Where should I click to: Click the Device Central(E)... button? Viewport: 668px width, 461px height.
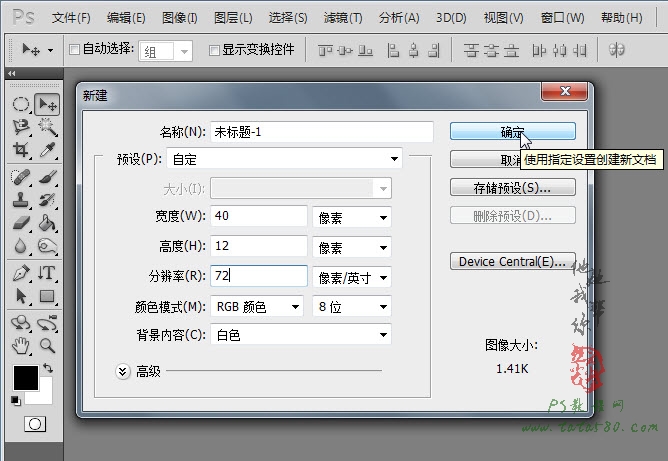pos(513,261)
